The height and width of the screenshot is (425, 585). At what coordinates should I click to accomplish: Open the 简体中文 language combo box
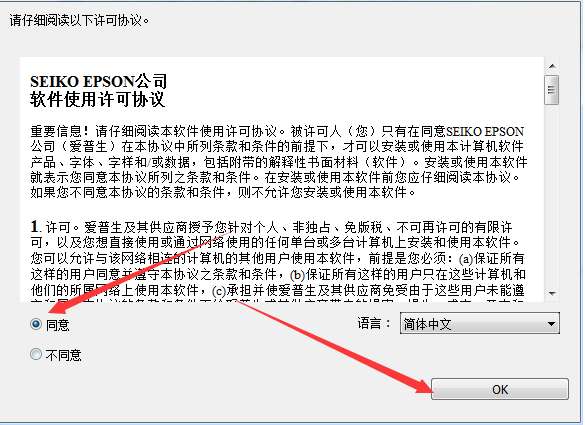[x=479, y=324]
